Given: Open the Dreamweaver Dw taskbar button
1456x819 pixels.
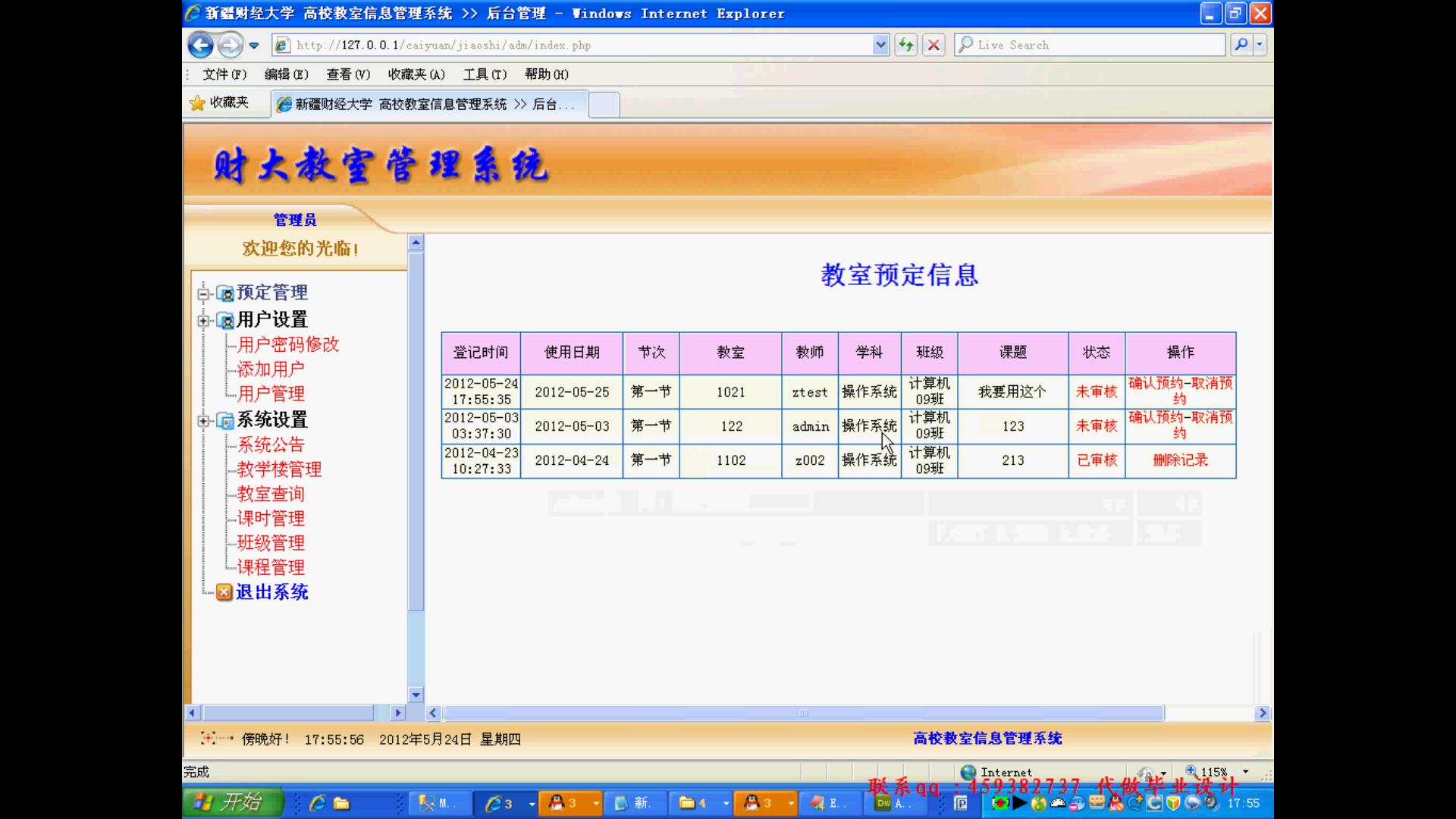Looking at the screenshot, I should [897, 803].
